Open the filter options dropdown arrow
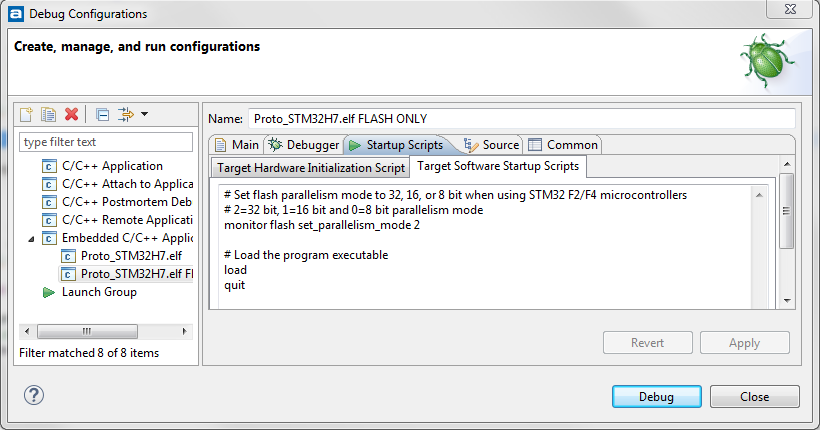 pos(144,114)
